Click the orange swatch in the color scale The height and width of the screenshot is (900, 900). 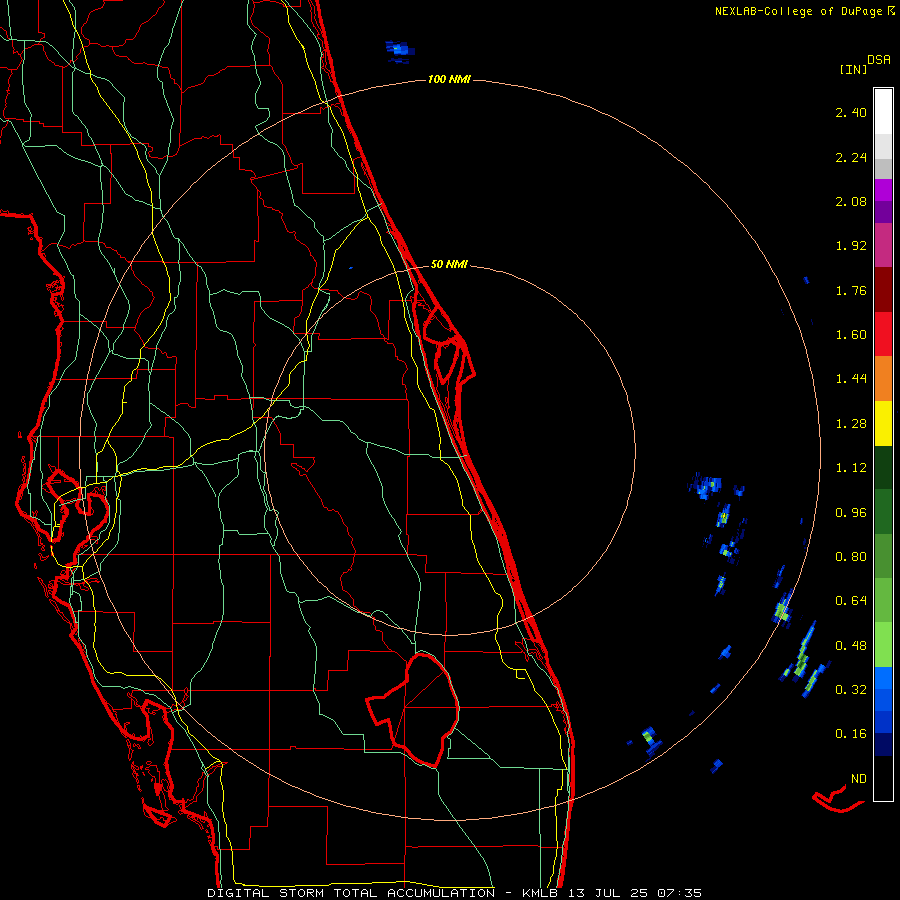pos(883,378)
